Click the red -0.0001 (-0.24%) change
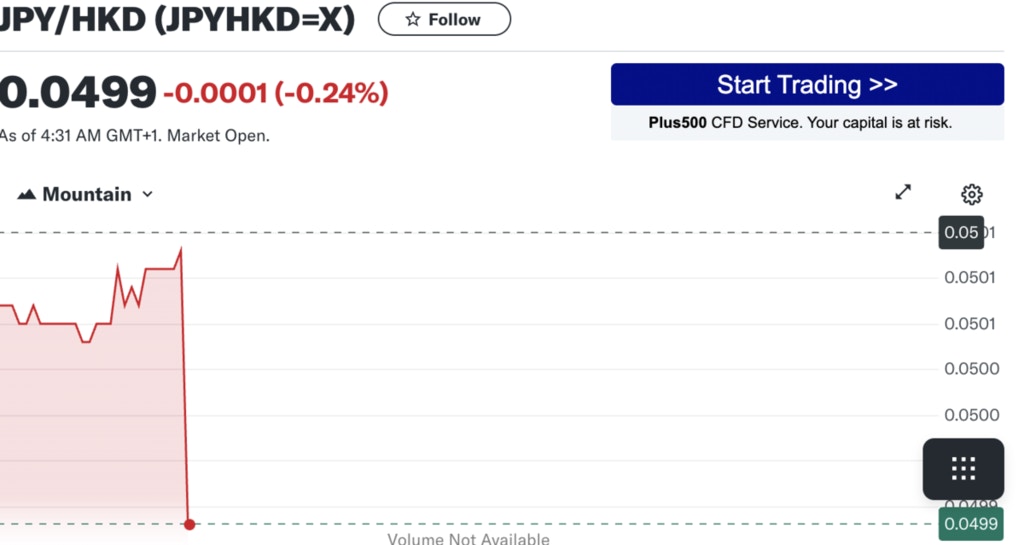This screenshot has height=545, width=1024. [x=276, y=94]
